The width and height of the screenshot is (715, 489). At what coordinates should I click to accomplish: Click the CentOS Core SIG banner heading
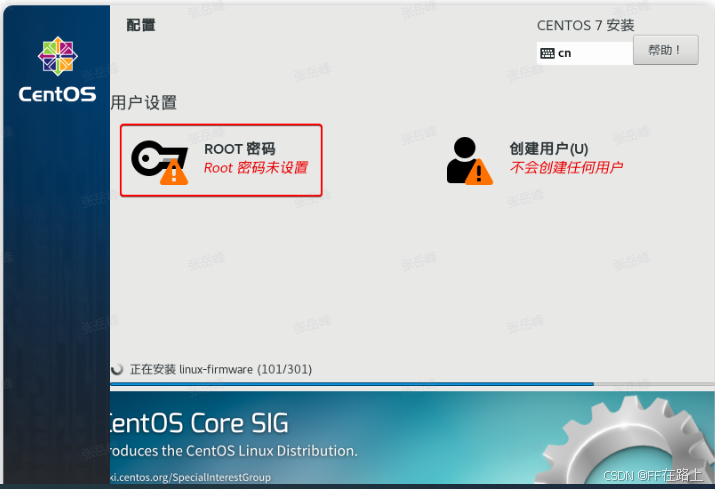[x=199, y=423]
